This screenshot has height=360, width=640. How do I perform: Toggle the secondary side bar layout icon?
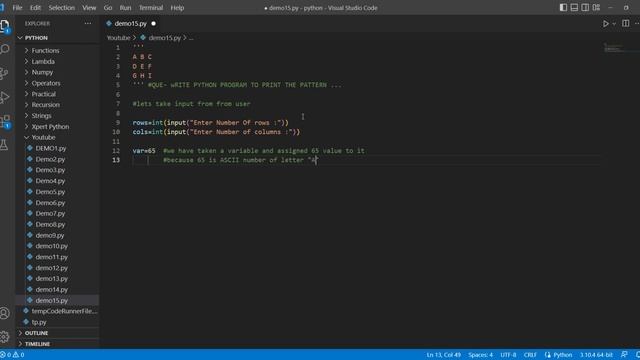point(585,7)
